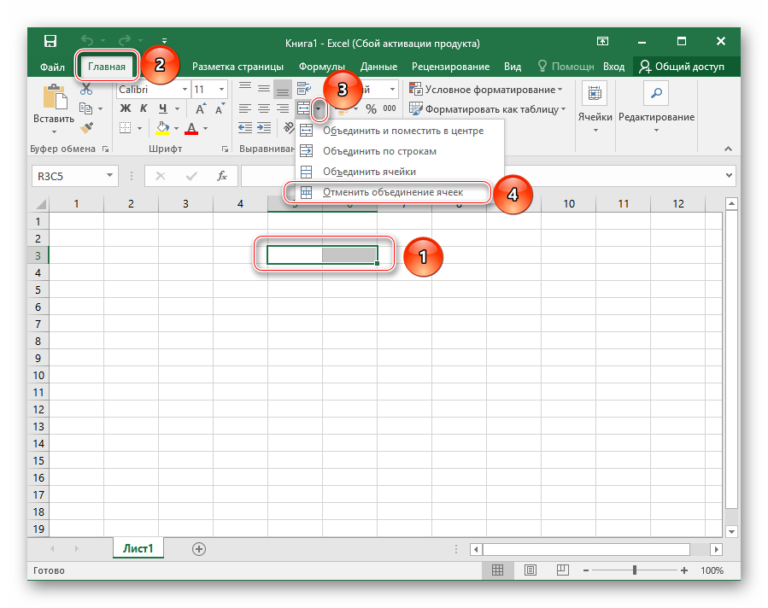Switch to the Рецензирование tab
Viewport: 768px width, 608px height.
click(x=451, y=67)
